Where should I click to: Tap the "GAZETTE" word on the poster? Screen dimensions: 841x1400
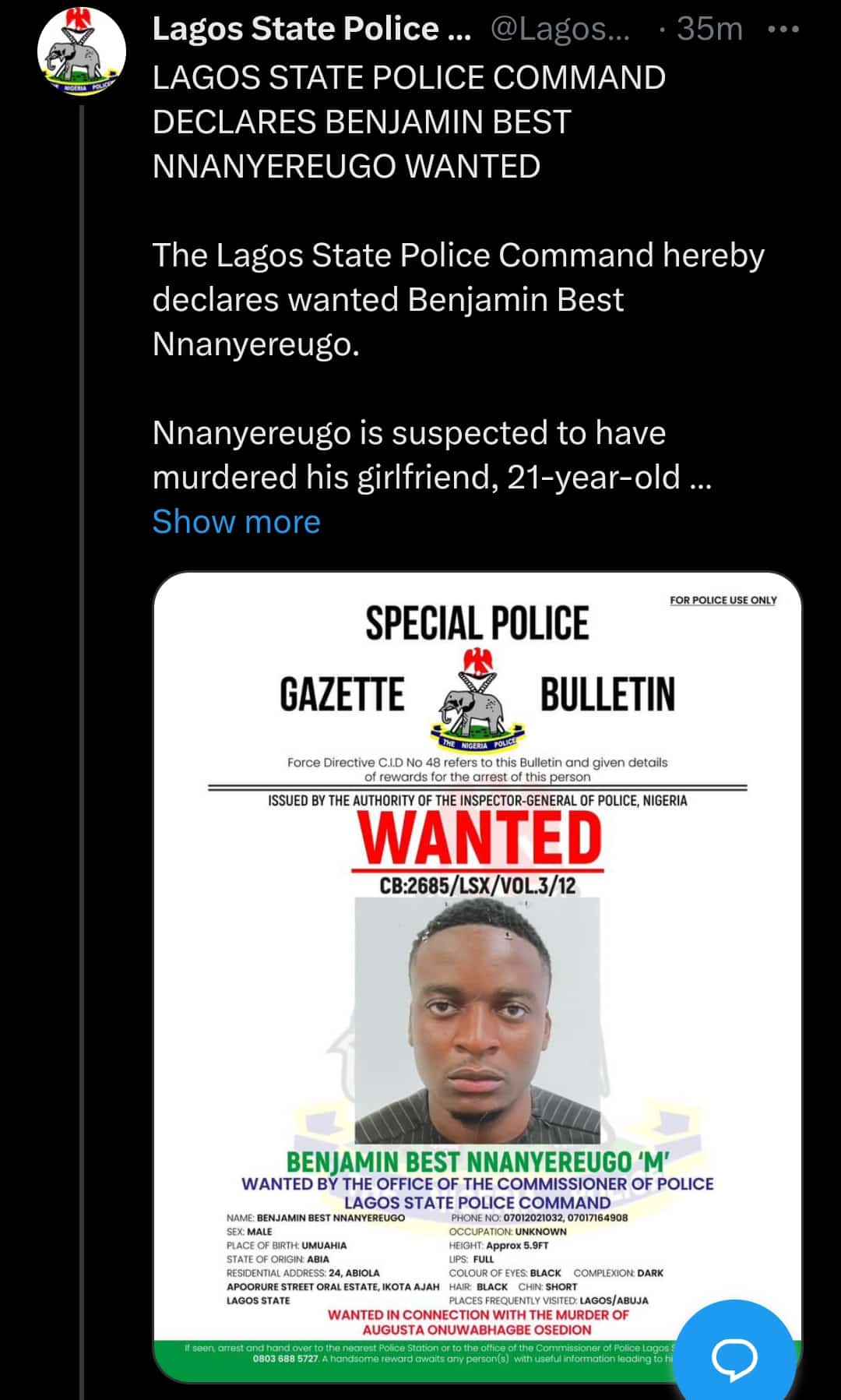pos(342,695)
